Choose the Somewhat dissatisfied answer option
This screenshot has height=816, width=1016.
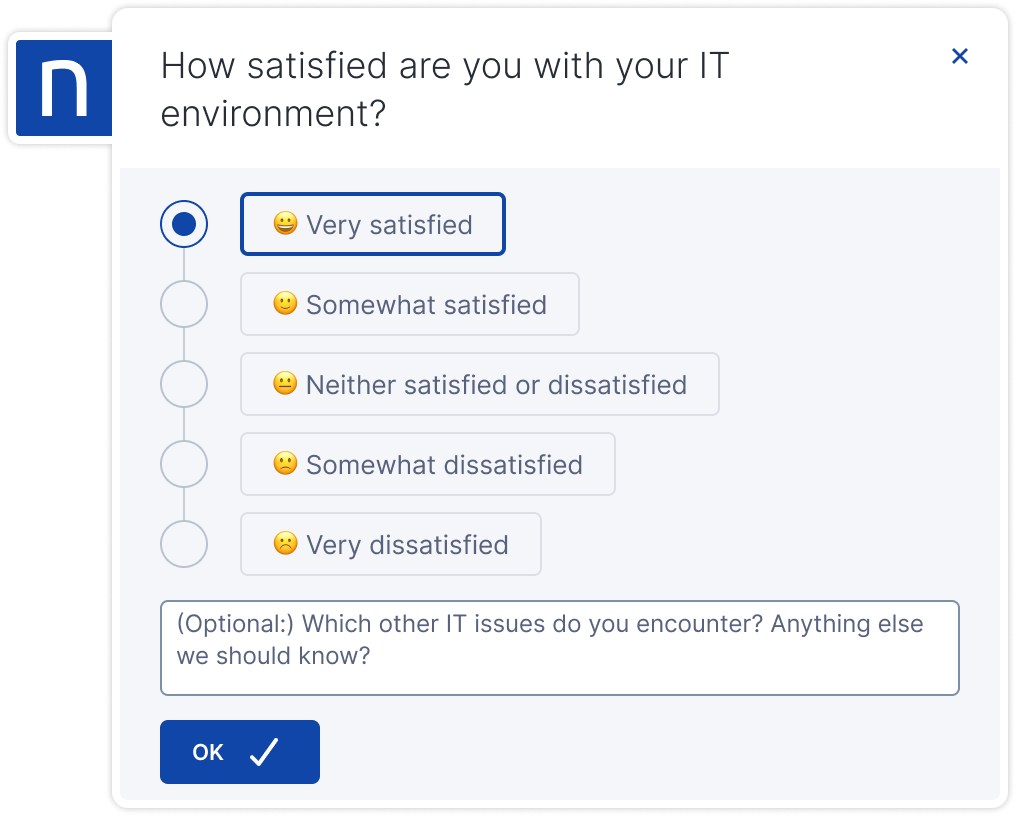pyautogui.click(x=428, y=464)
